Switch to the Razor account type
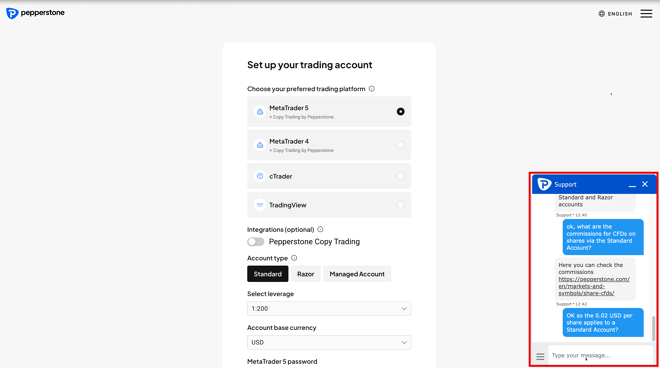Screen dimensions: 660x368 (x=306, y=274)
